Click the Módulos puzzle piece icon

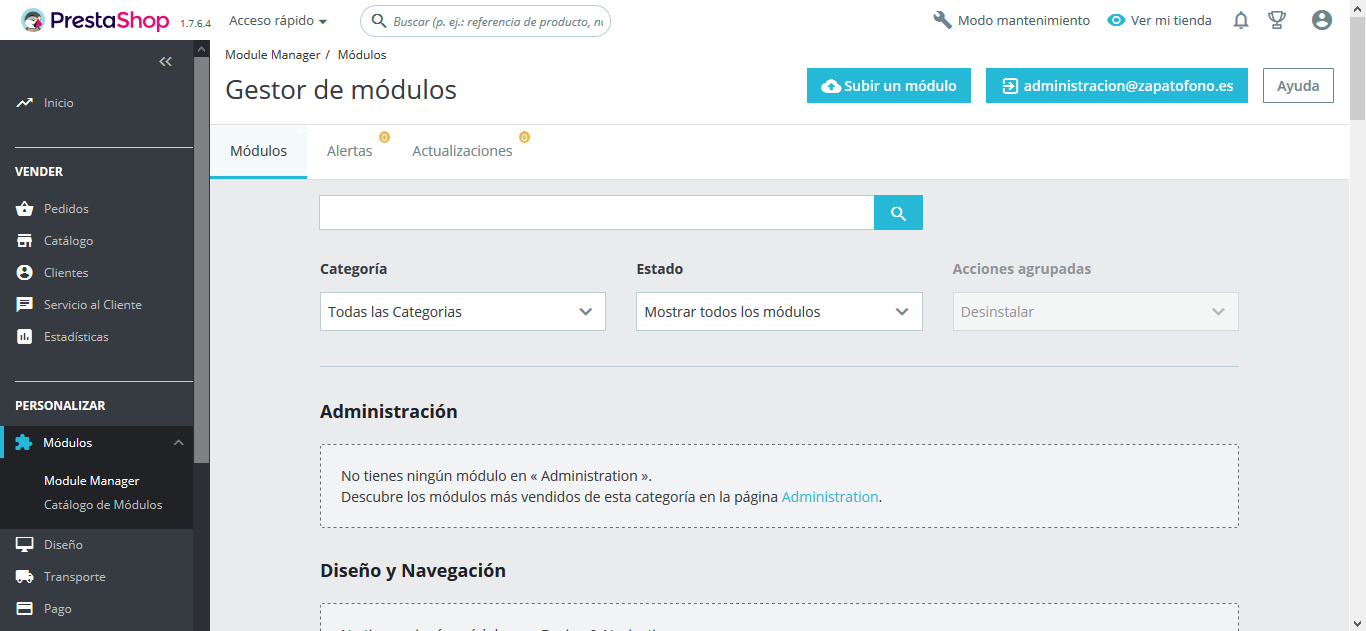pos(24,443)
